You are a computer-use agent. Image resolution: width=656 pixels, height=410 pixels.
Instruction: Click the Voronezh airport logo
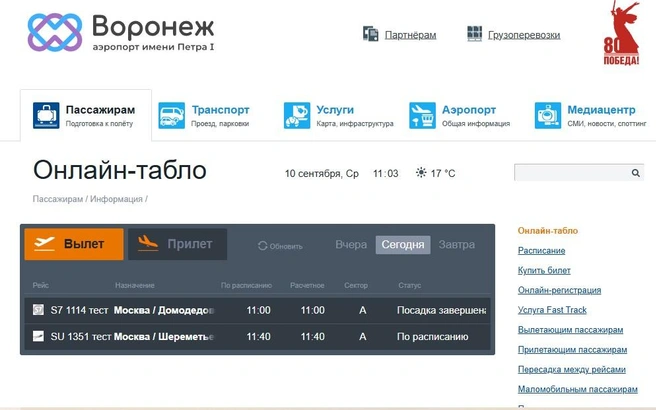click(x=121, y=33)
